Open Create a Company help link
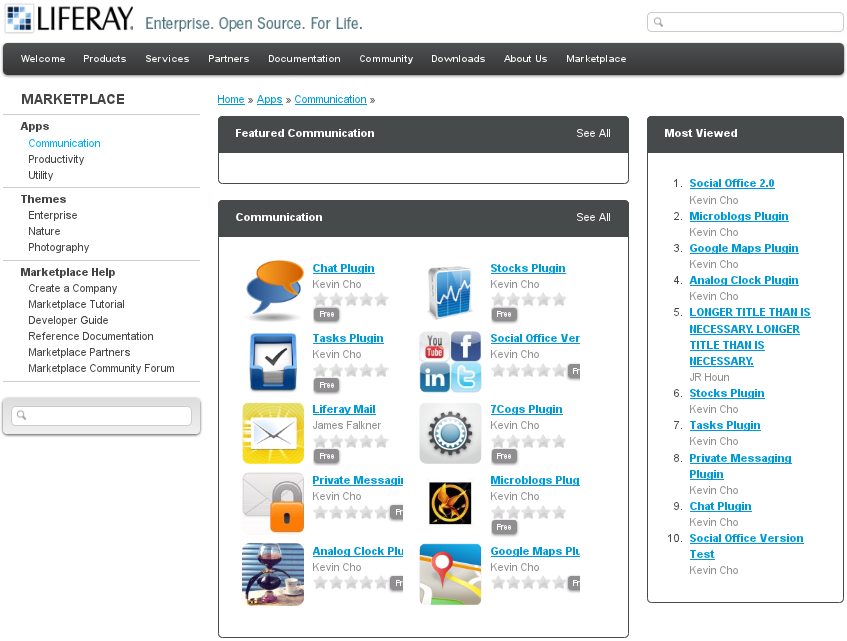This screenshot has width=847, height=641. coord(73,288)
